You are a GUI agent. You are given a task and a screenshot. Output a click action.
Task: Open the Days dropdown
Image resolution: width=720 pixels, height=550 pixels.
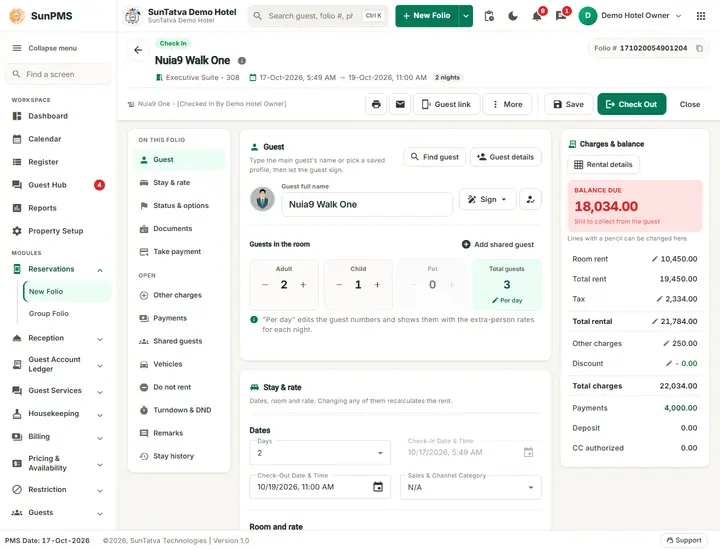point(320,453)
